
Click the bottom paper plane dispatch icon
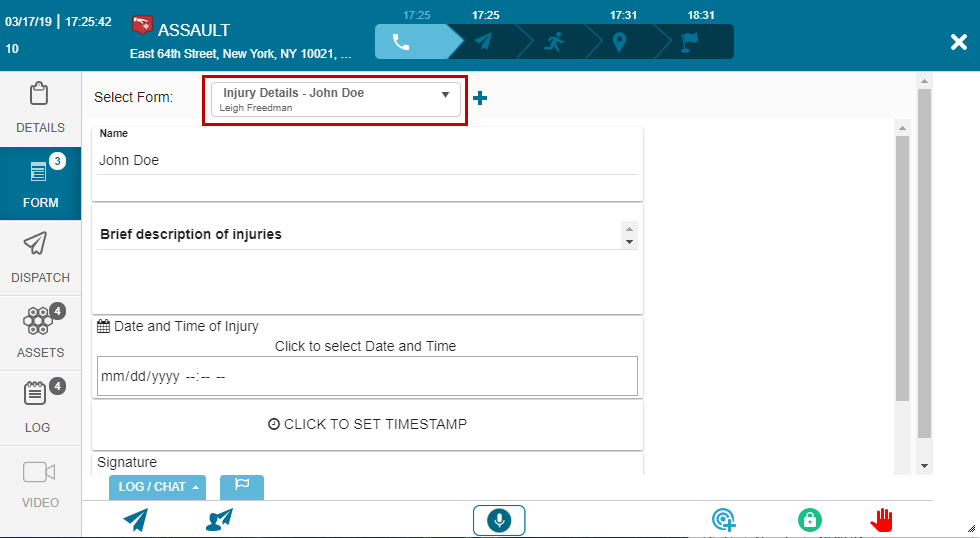coord(136,519)
